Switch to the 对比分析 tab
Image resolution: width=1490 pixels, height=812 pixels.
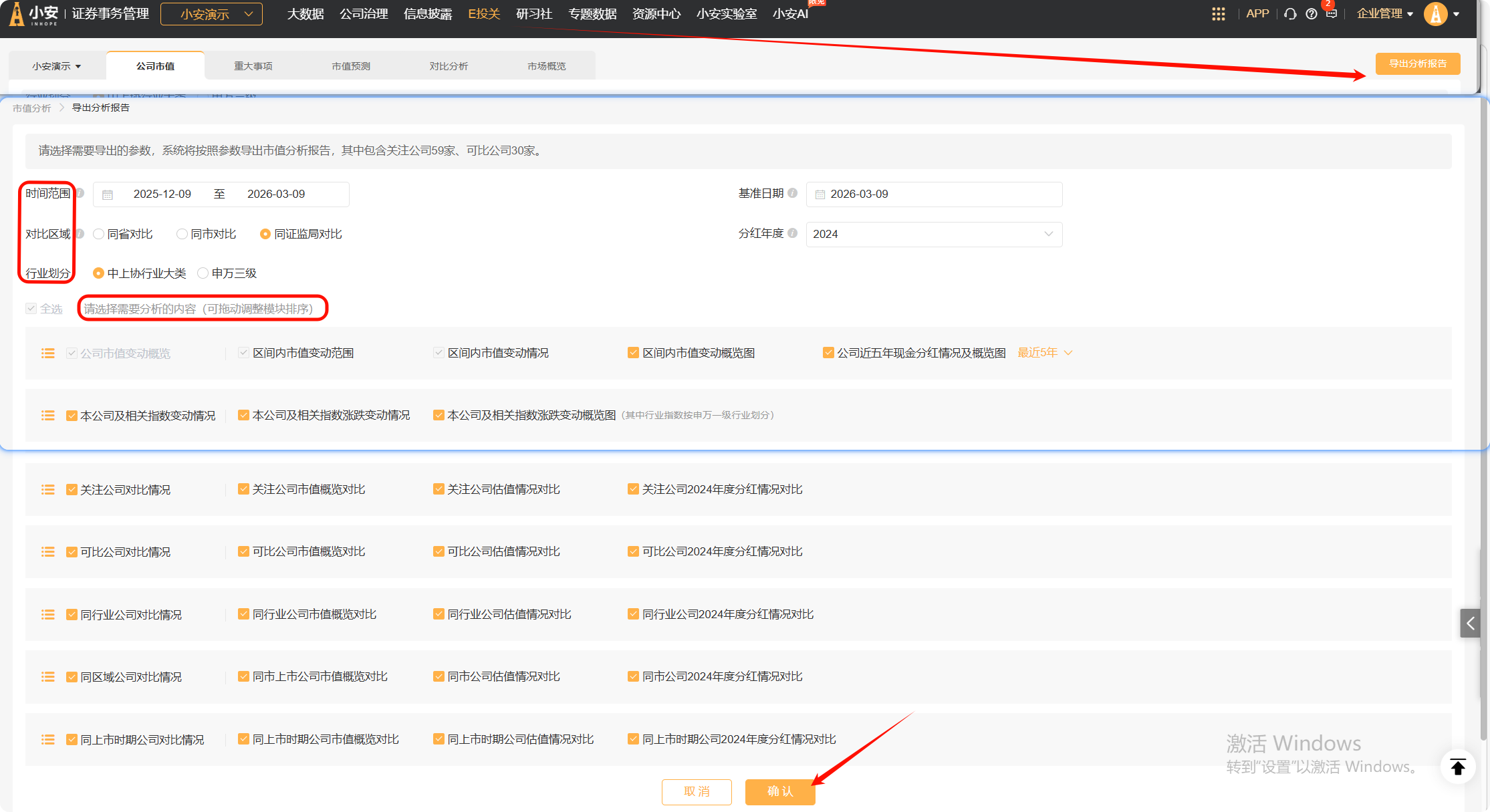[x=449, y=66]
